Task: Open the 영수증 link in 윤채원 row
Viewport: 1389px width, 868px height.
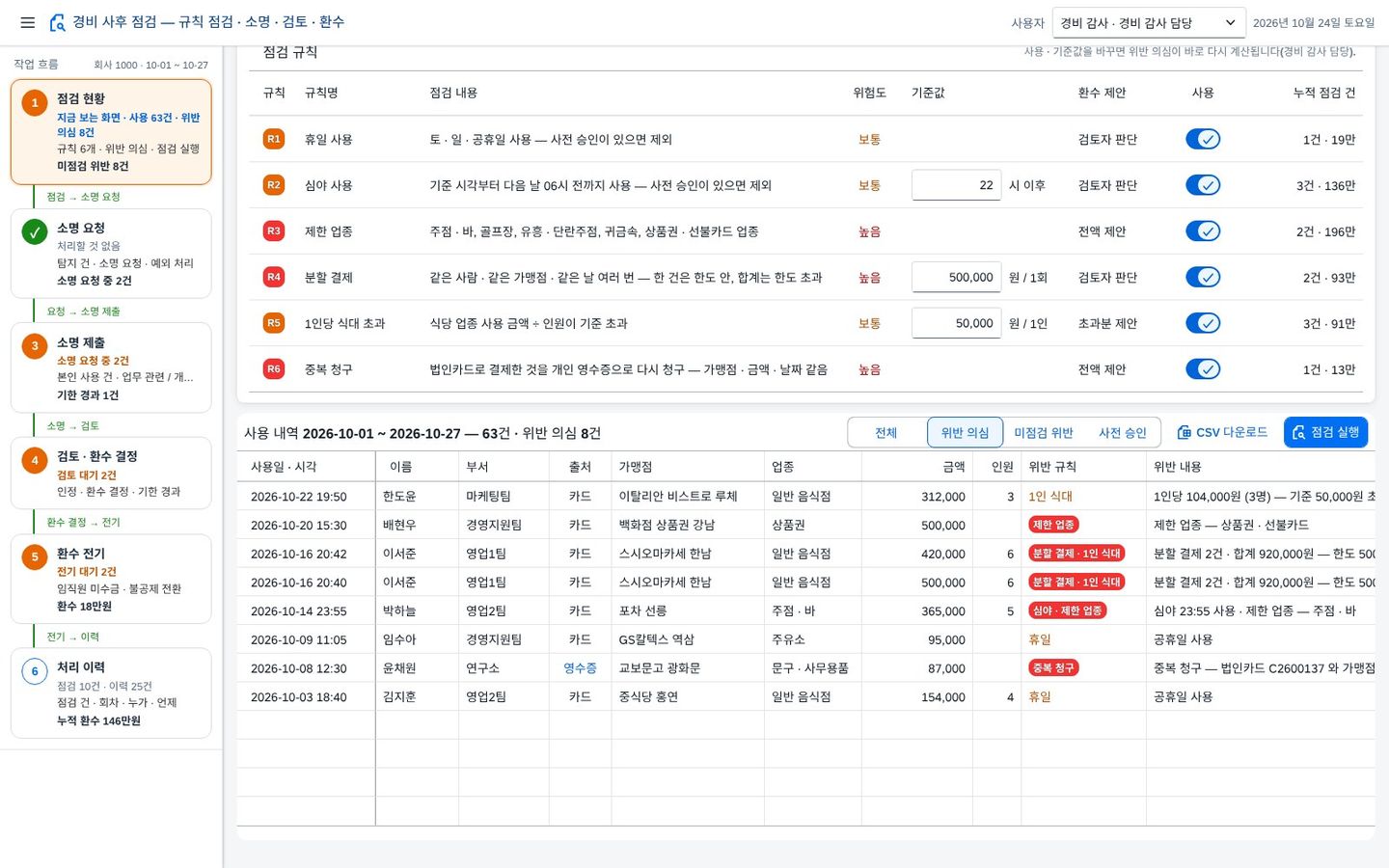Action: 580,667
